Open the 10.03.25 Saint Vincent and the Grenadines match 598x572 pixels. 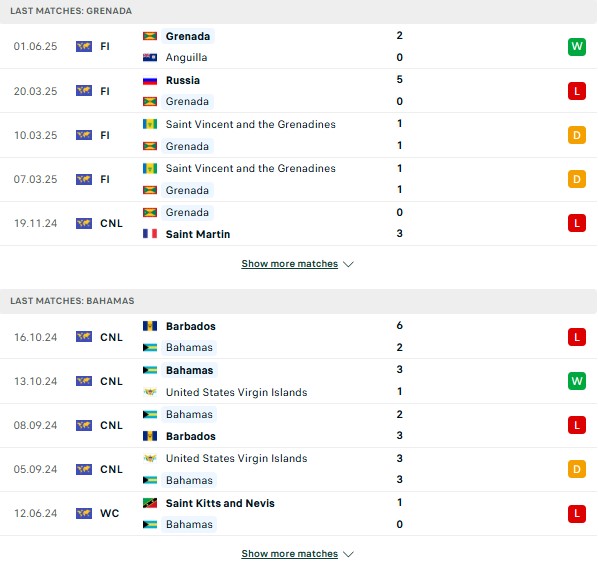(x=298, y=135)
